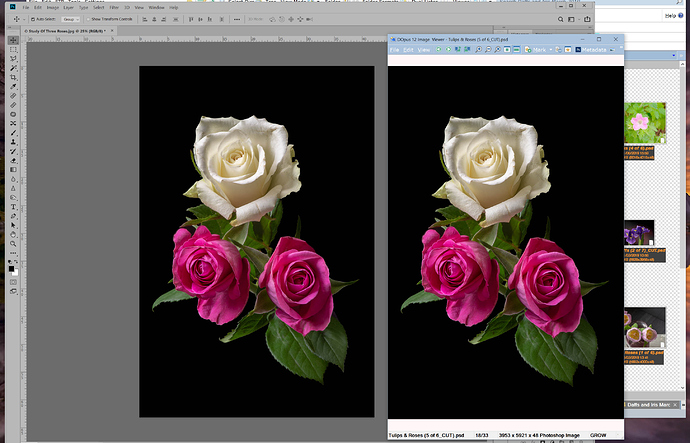Click the 3D mode orbit icon

coord(272,19)
